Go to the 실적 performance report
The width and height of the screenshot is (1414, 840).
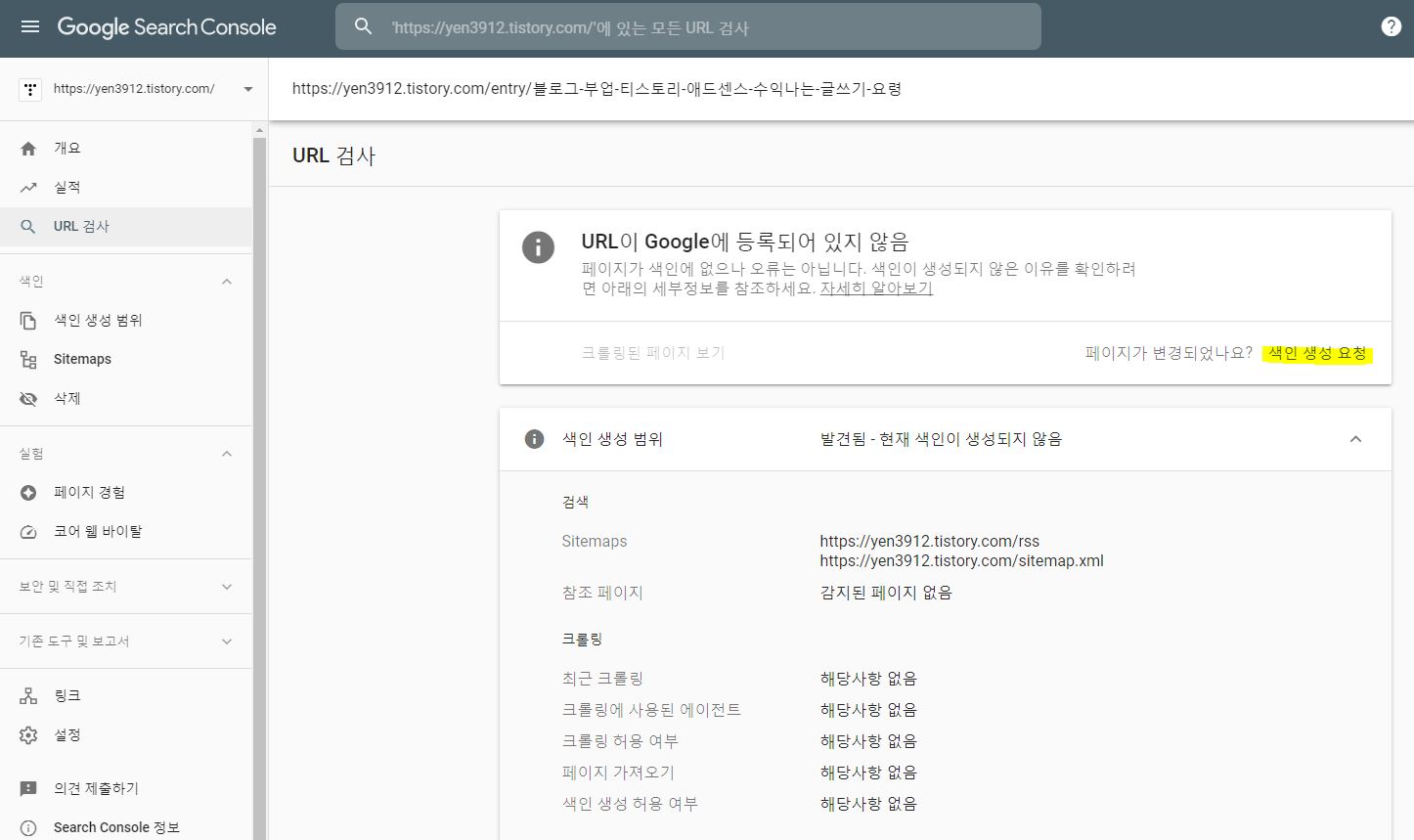tap(125, 188)
